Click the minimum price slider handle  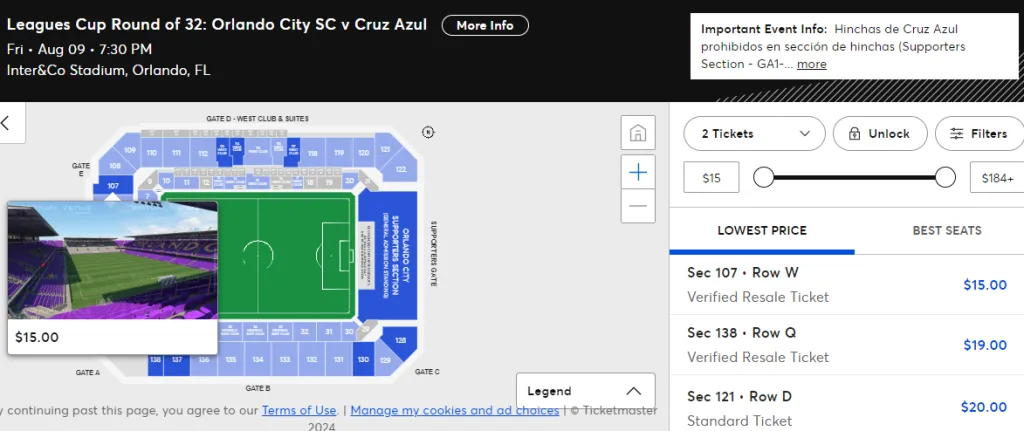click(x=764, y=178)
